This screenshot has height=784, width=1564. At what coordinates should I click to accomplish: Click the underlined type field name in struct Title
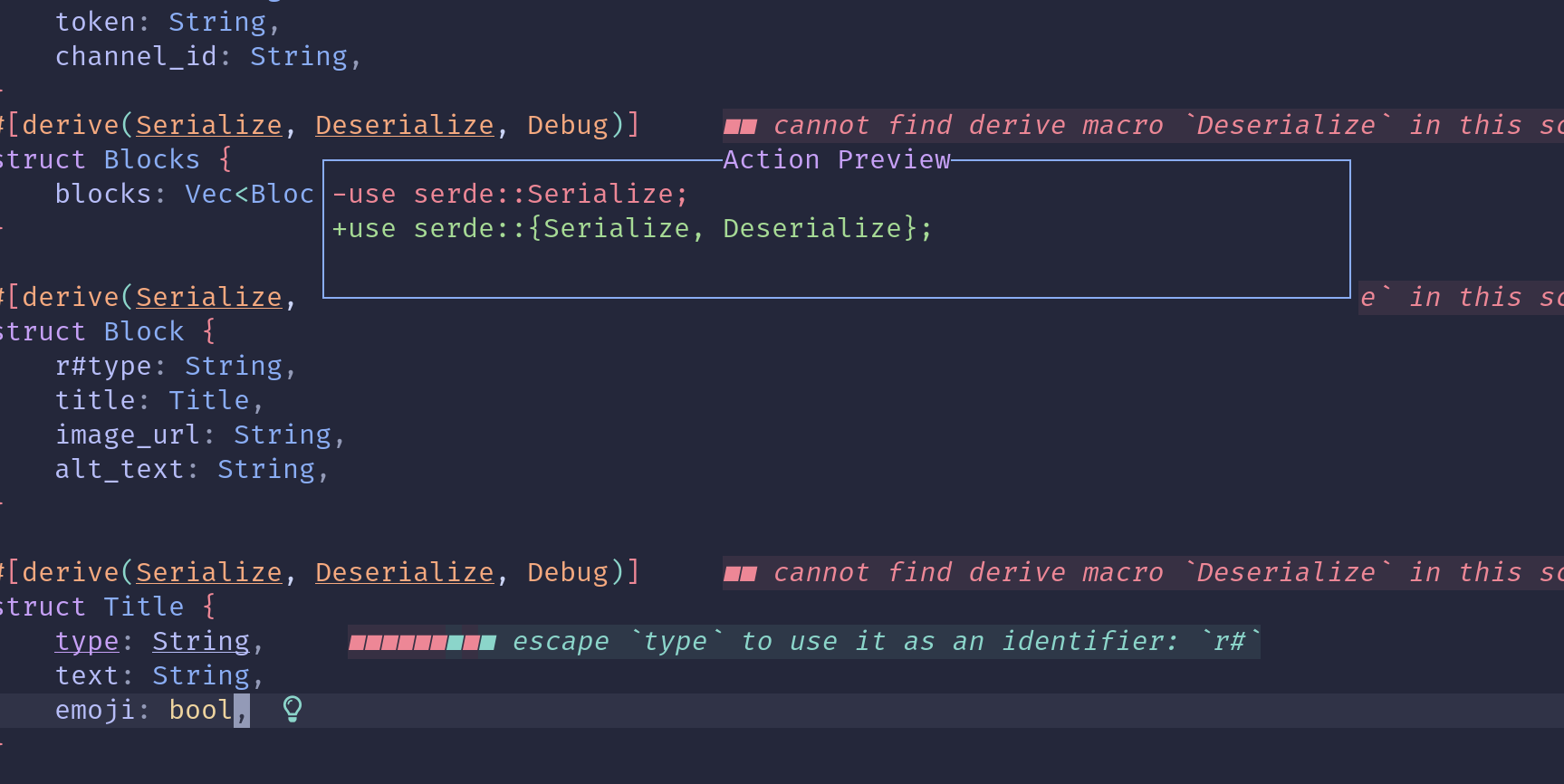coord(86,641)
